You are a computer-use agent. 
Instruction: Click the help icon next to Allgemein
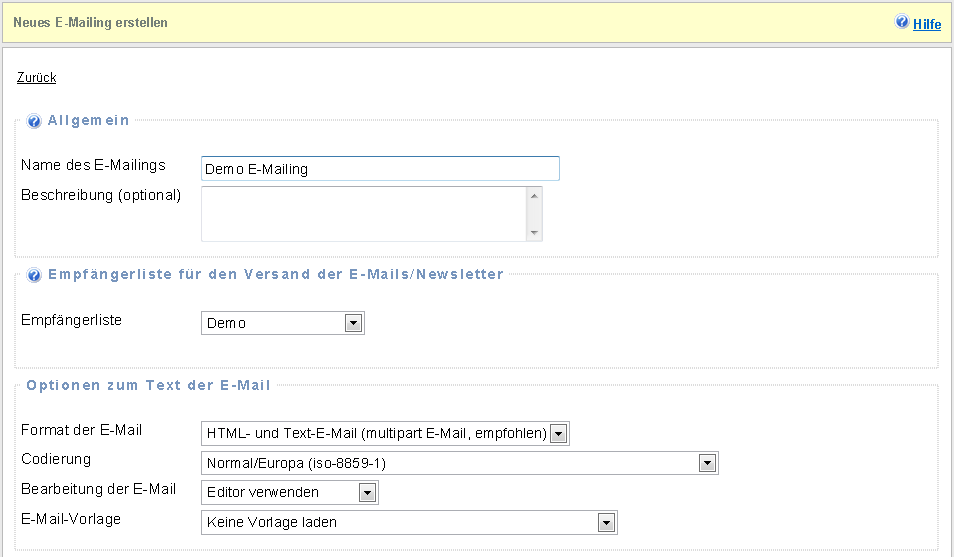pos(34,121)
